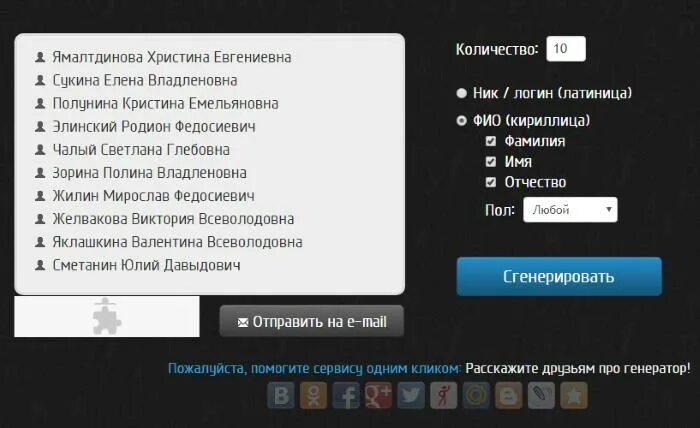The width and height of the screenshot is (700, 428).
Task: Click the puzzle piece plugin placeholder
Action: (x=107, y=316)
